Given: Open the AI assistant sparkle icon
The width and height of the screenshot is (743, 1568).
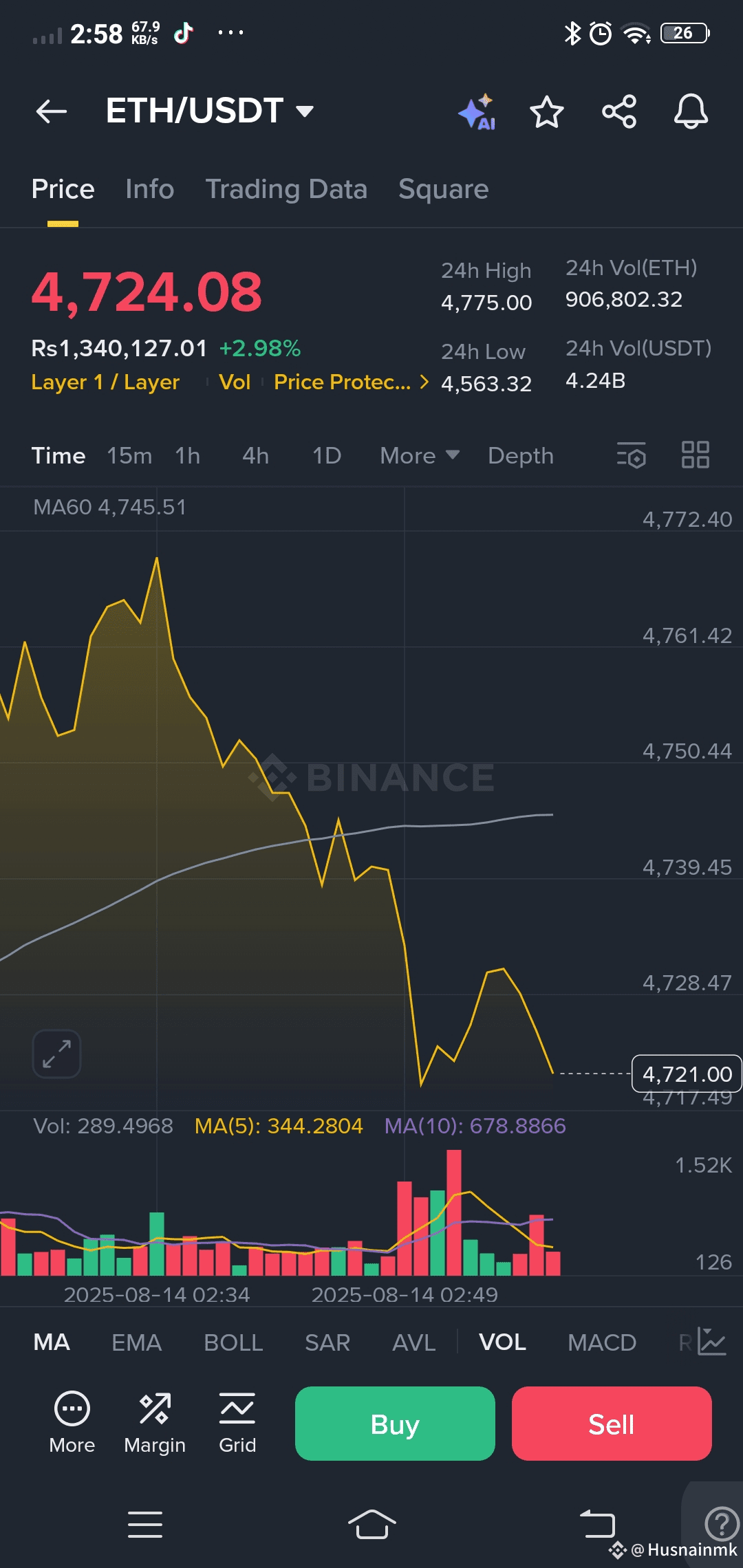Looking at the screenshot, I should click(477, 111).
